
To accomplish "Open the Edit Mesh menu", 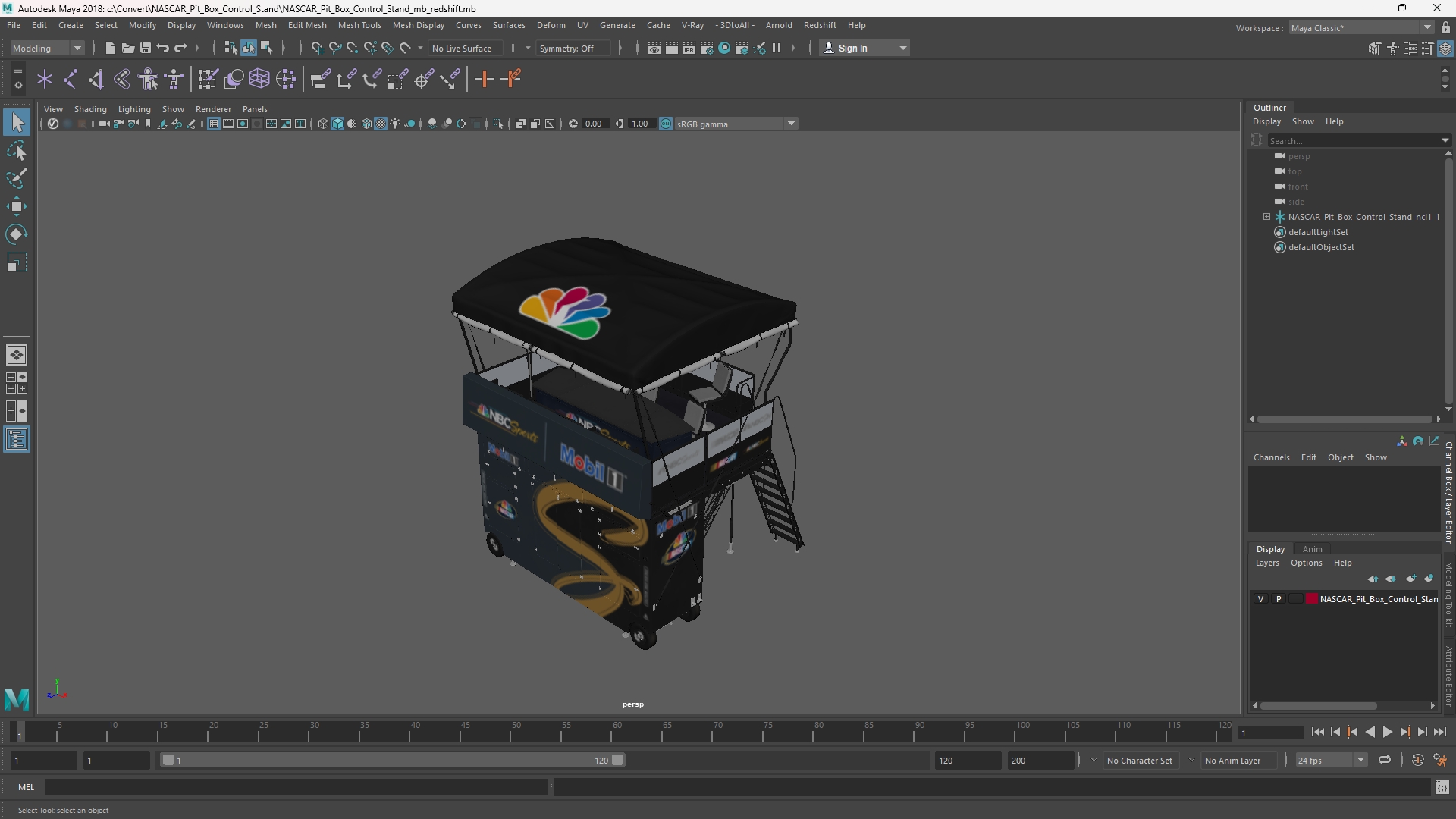I will click(x=307, y=25).
